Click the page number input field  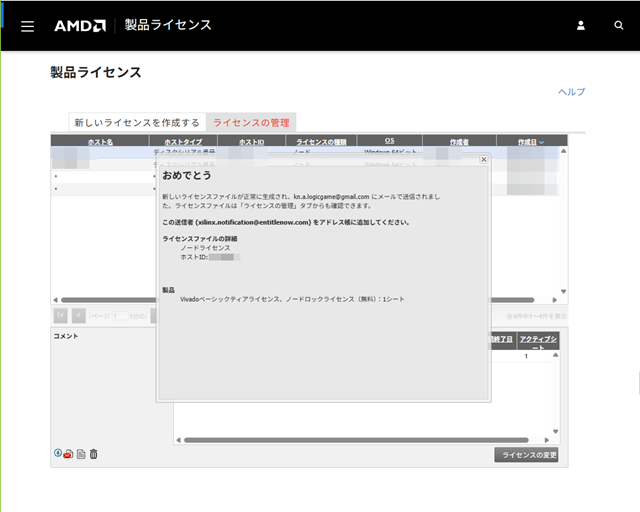pos(120,316)
